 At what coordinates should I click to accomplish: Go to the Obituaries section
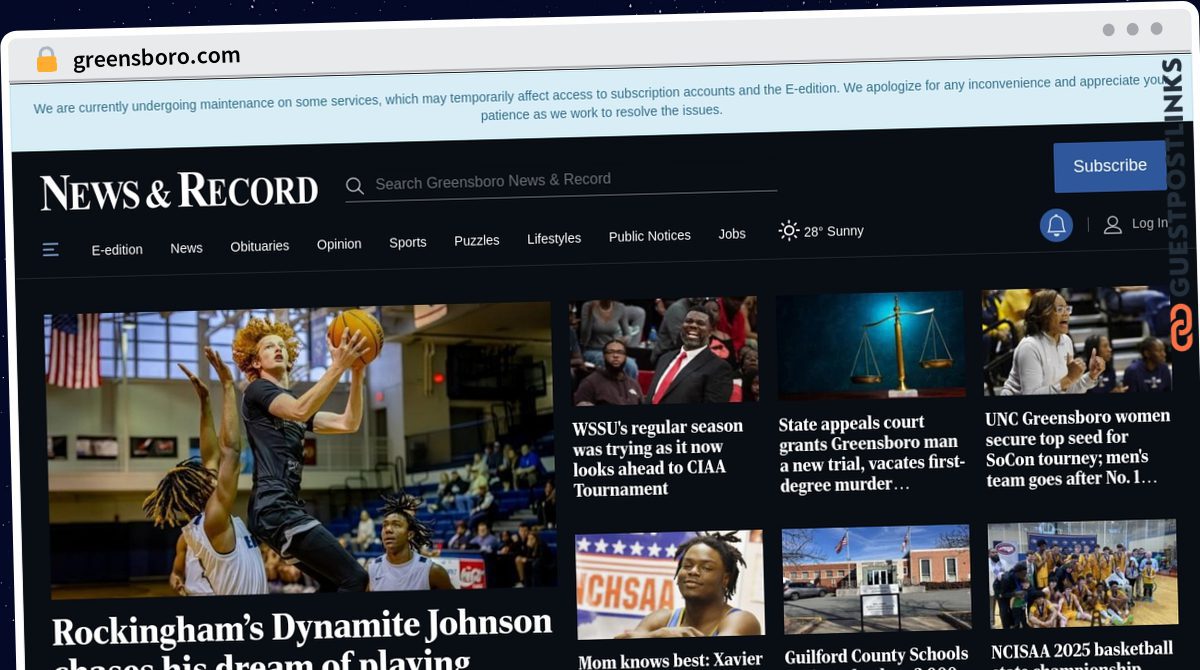click(259, 246)
